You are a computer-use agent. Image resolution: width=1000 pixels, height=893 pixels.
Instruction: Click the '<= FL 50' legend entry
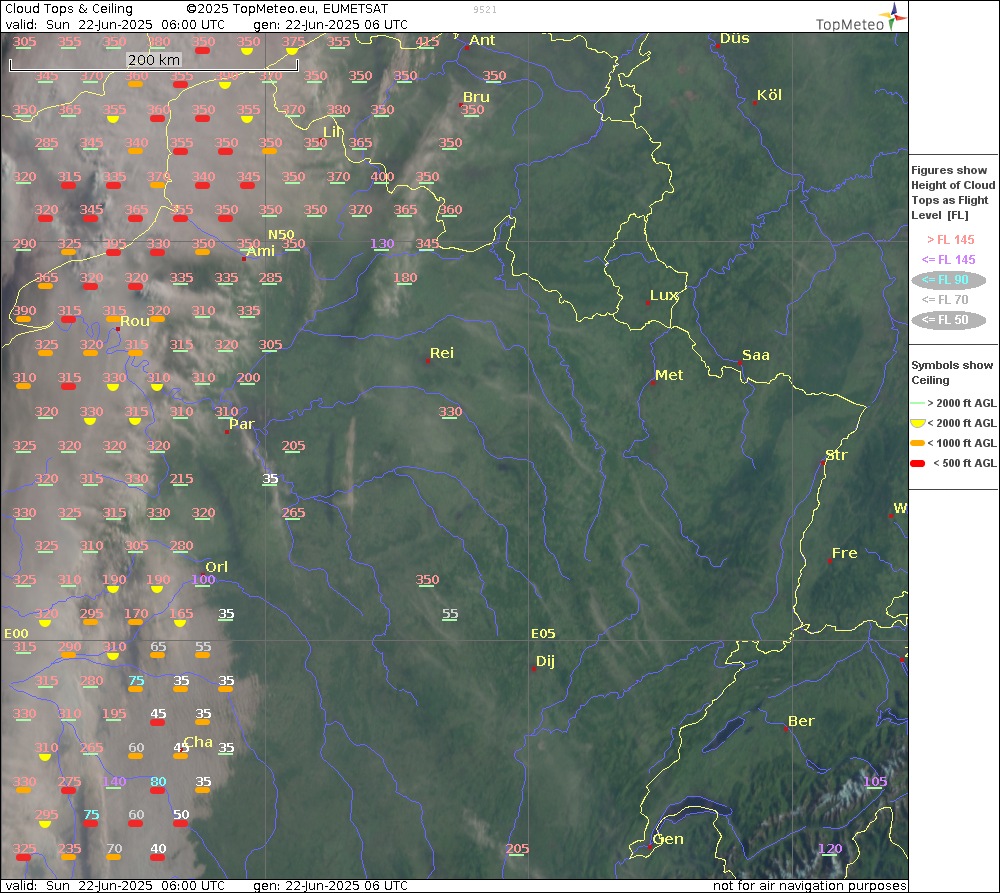(948, 320)
